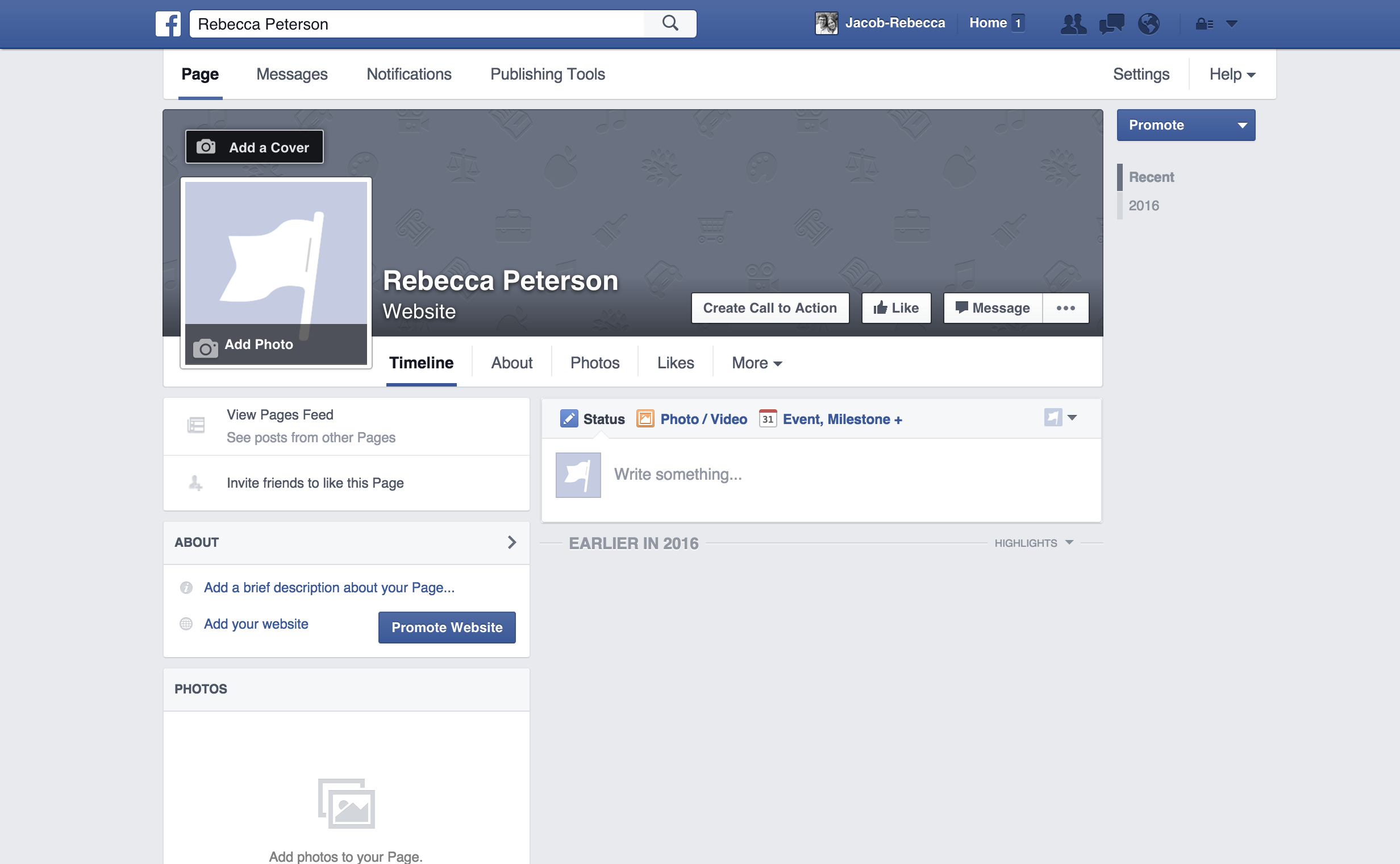
Task: Click the search magnifier icon
Action: tap(670, 23)
